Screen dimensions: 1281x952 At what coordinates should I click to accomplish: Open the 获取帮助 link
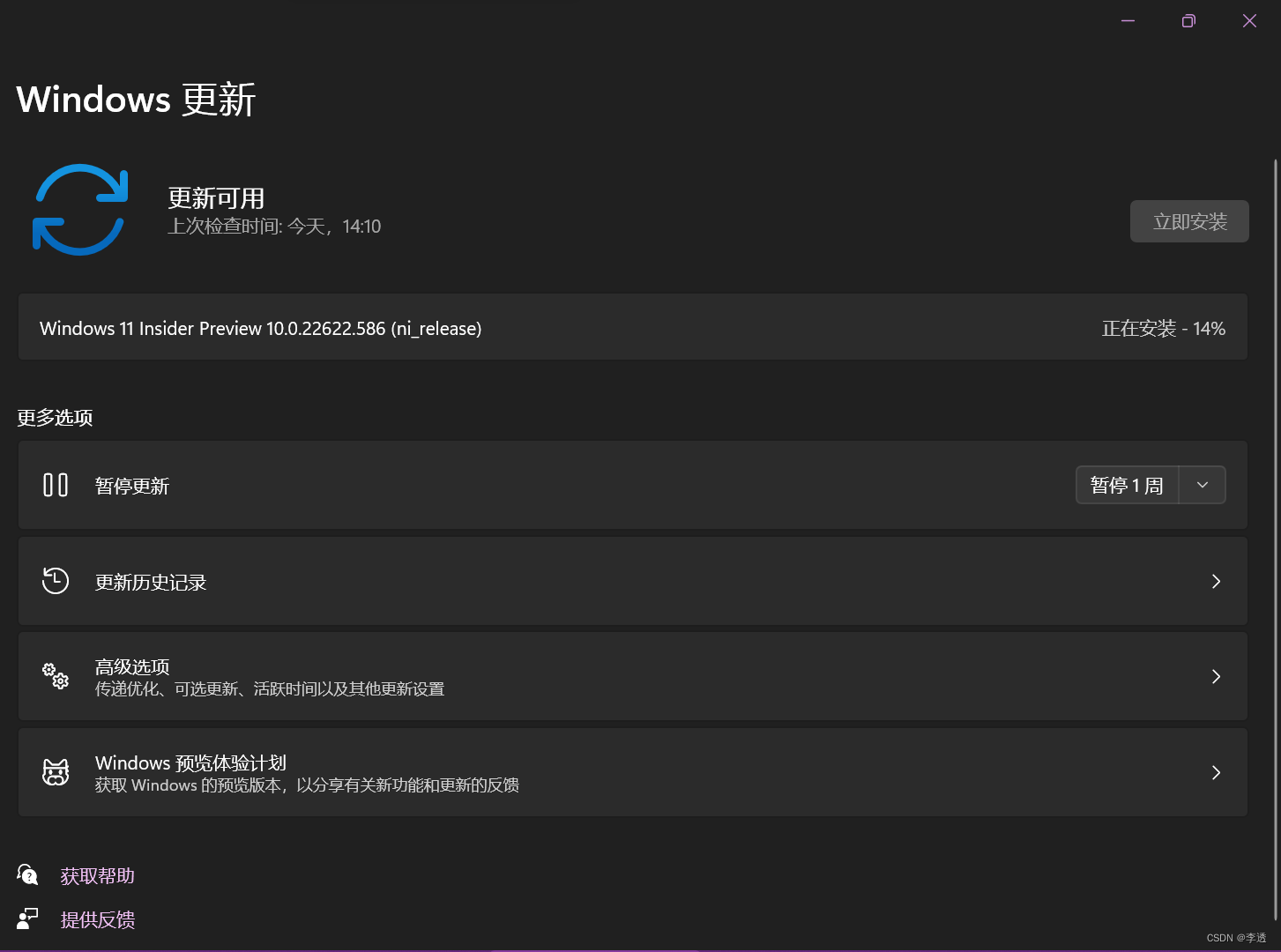tap(97, 875)
